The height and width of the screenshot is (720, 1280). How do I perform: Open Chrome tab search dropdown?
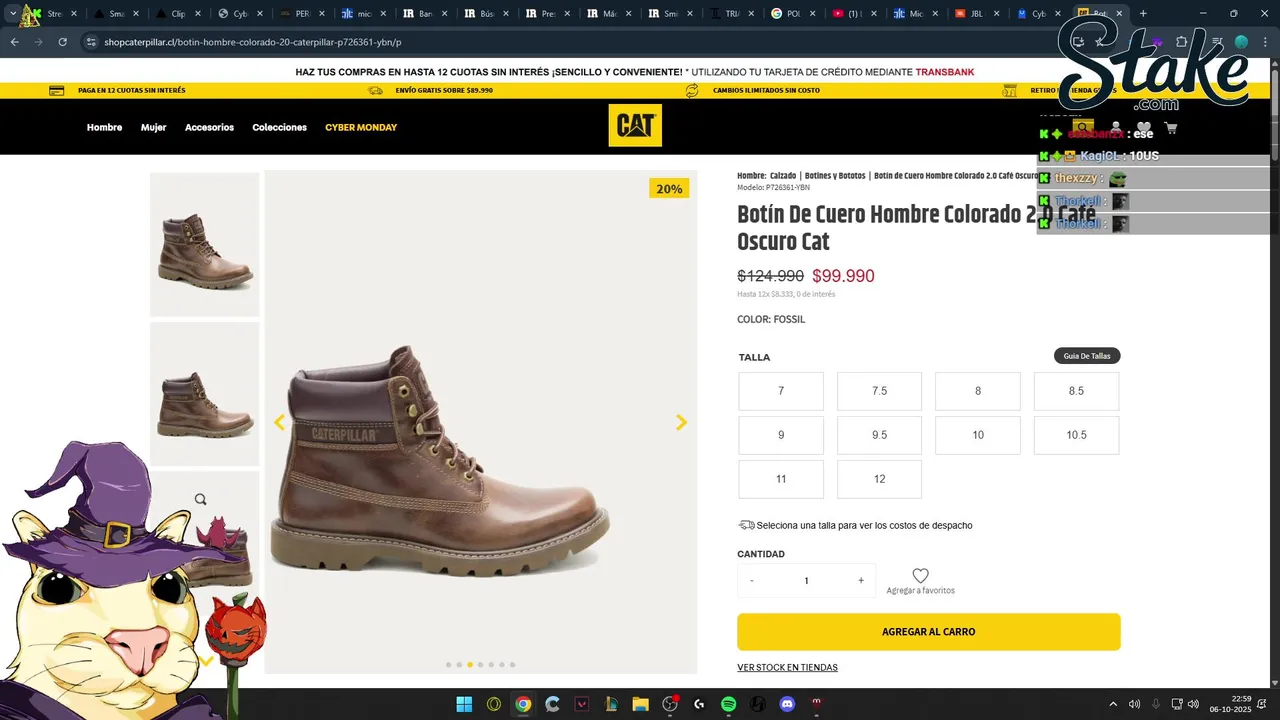[x=12, y=14]
